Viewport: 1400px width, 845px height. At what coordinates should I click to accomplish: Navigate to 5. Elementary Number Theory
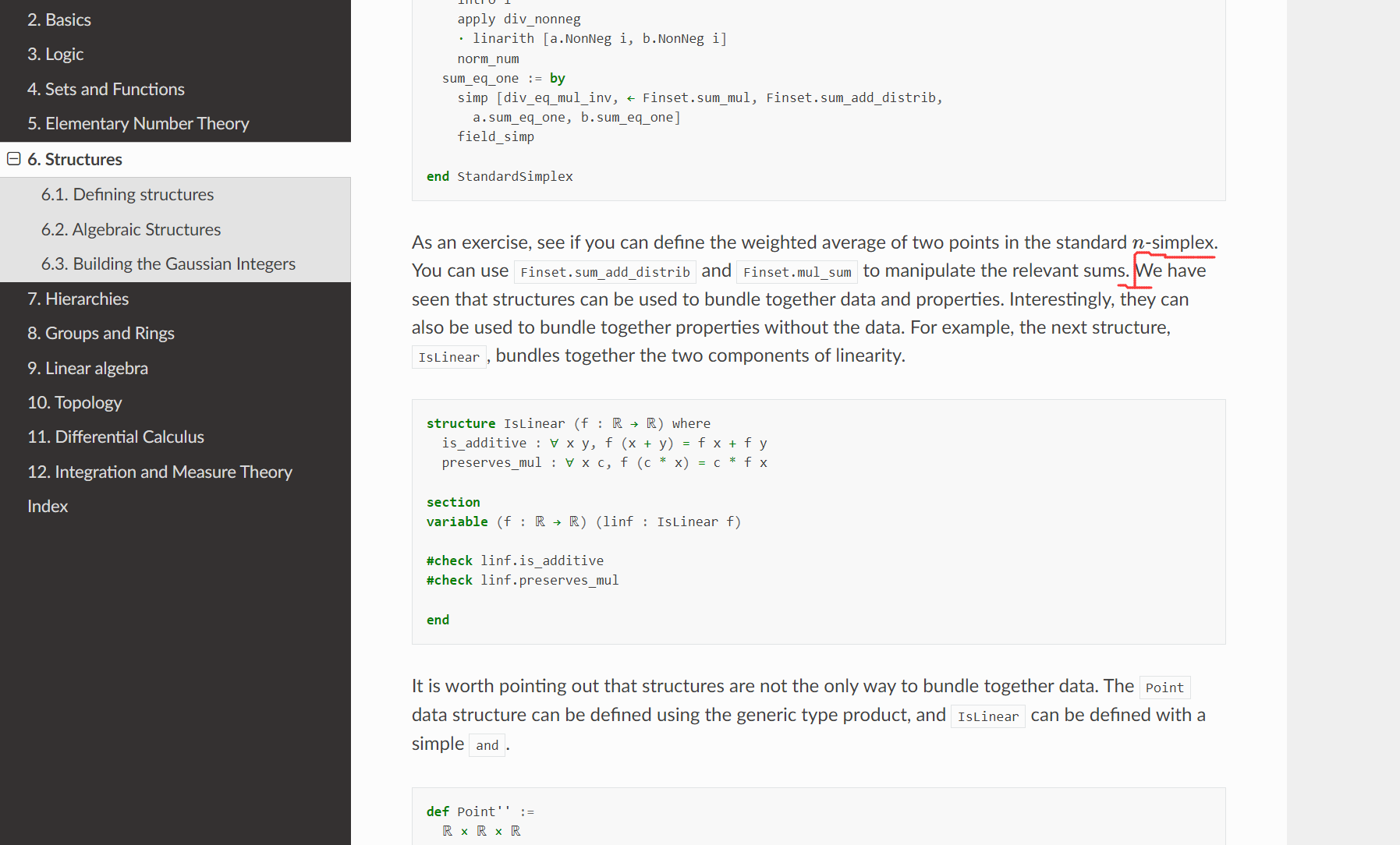[138, 123]
